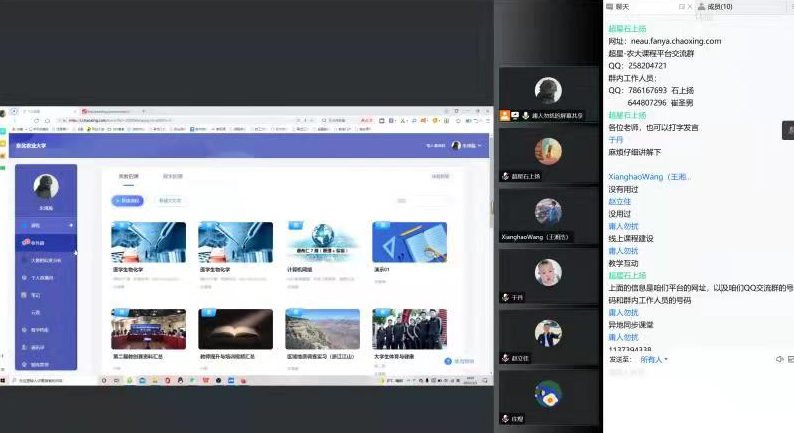Click the blue new course button
The height and width of the screenshot is (433, 794).
pyautogui.click(x=129, y=200)
